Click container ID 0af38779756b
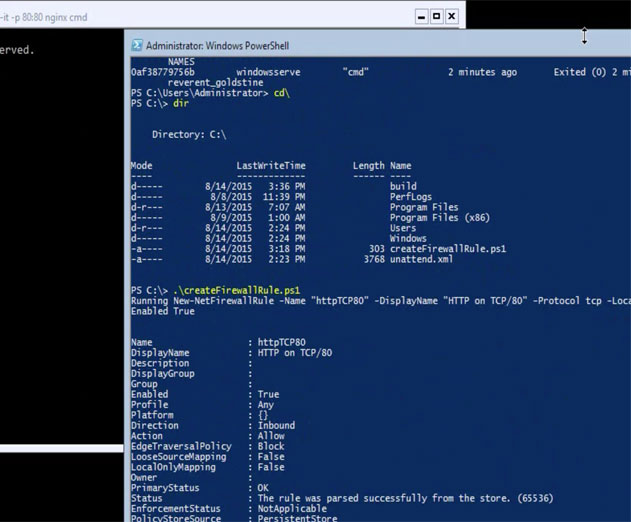The height and width of the screenshot is (522, 631). click(163, 72)
